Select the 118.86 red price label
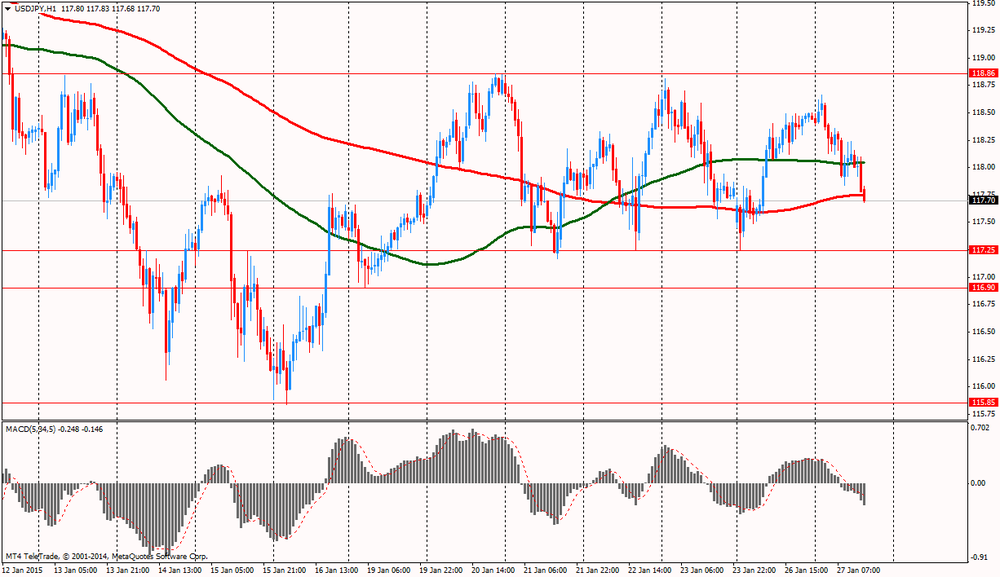This screenshot has height=577, width=1000. pos(983,73)
